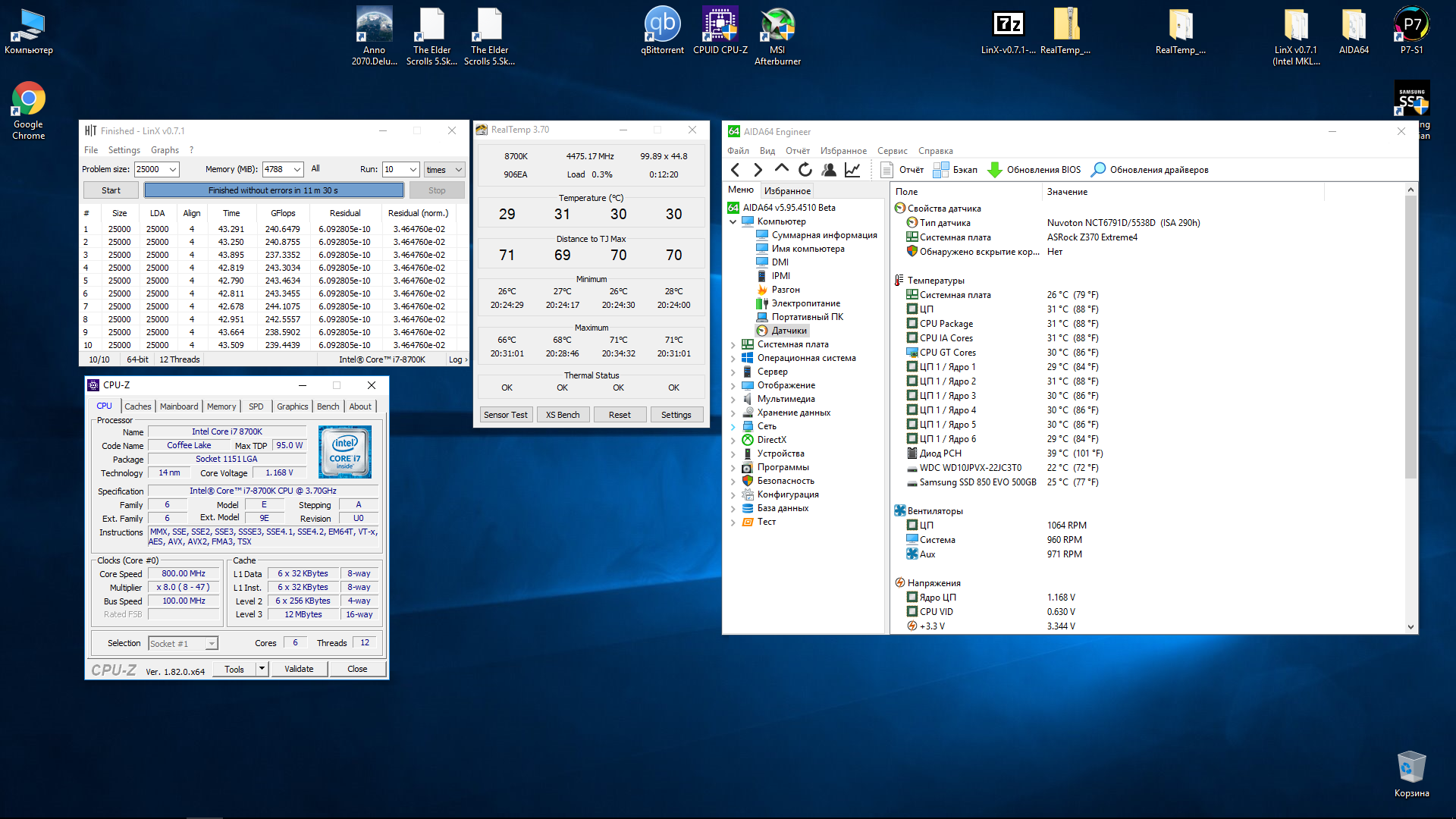Image resolution: width=1456 pixels, height=819 pixels.
Task: Expand Системная плата tree node
Action: point(733,345)
